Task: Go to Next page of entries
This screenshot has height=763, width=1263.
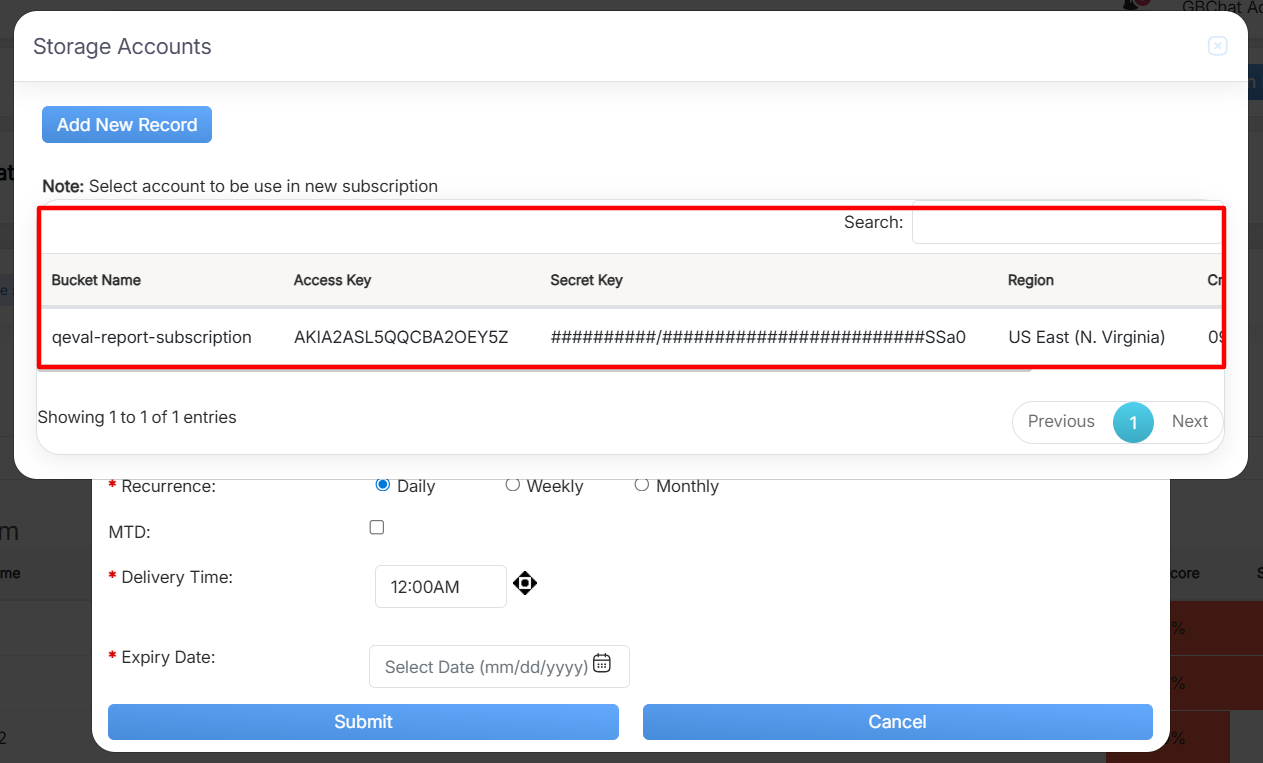Action: [1190, 422]
